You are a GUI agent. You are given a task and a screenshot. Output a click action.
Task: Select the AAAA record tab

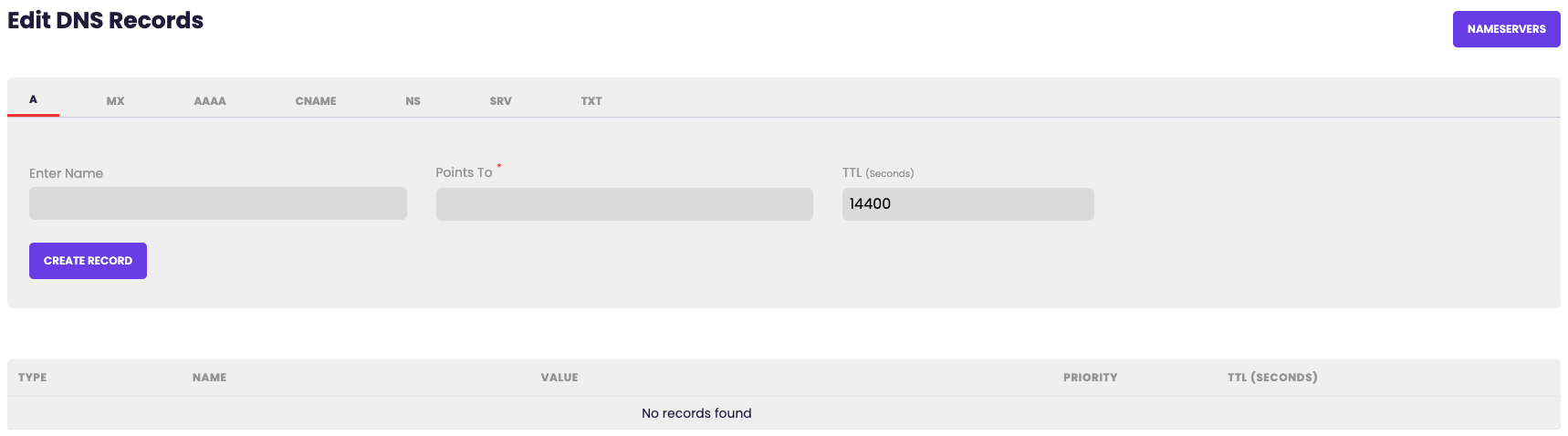[210, 101]
